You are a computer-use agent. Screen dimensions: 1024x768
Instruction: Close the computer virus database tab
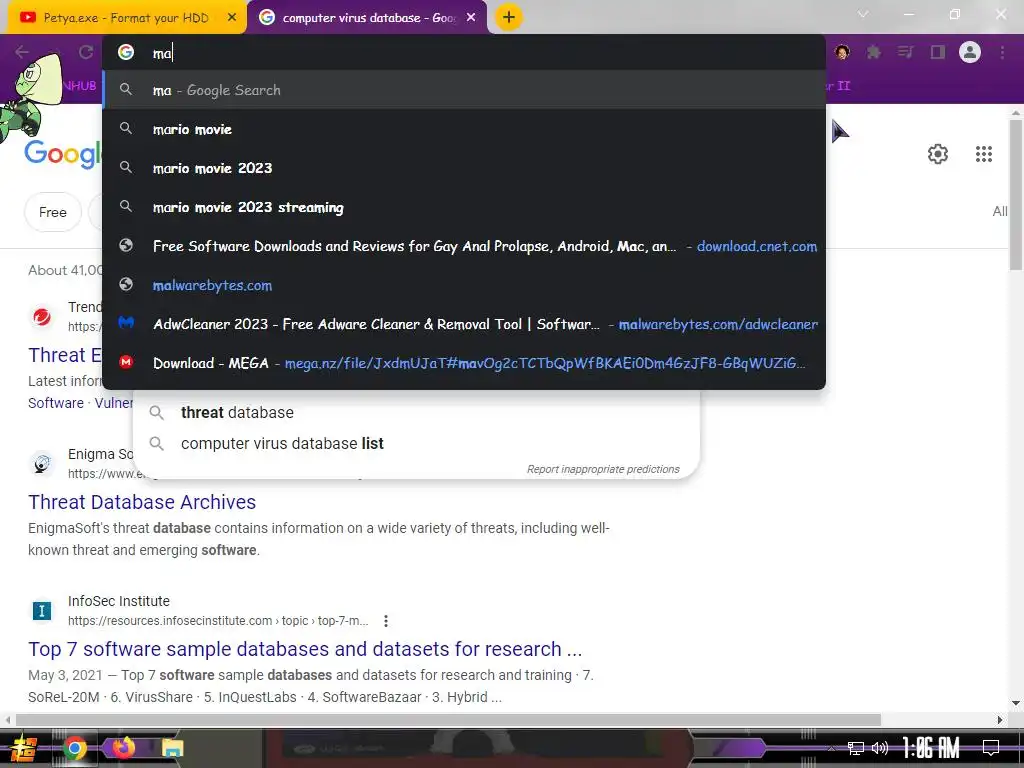pos(471,18)
